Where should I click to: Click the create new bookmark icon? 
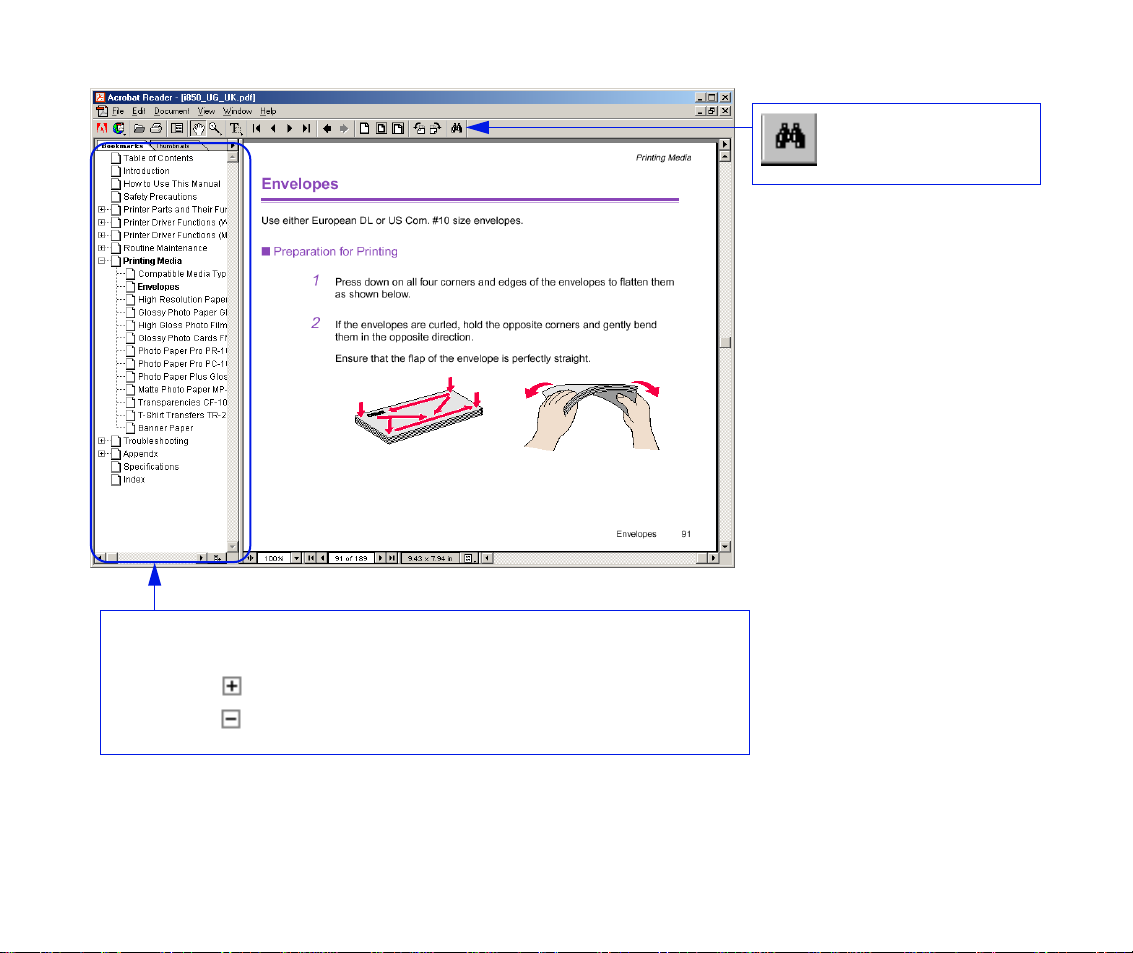pos(217,558)
